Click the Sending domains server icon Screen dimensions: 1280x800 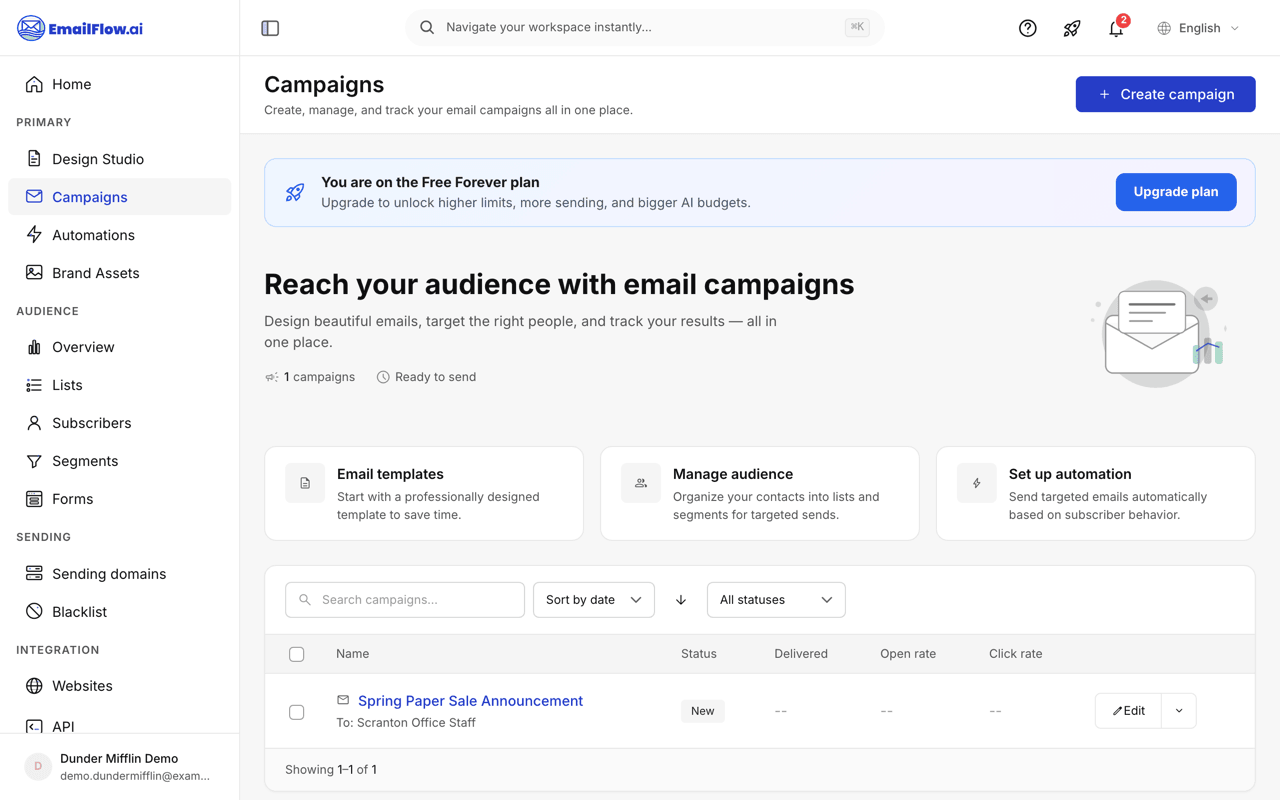34,574
